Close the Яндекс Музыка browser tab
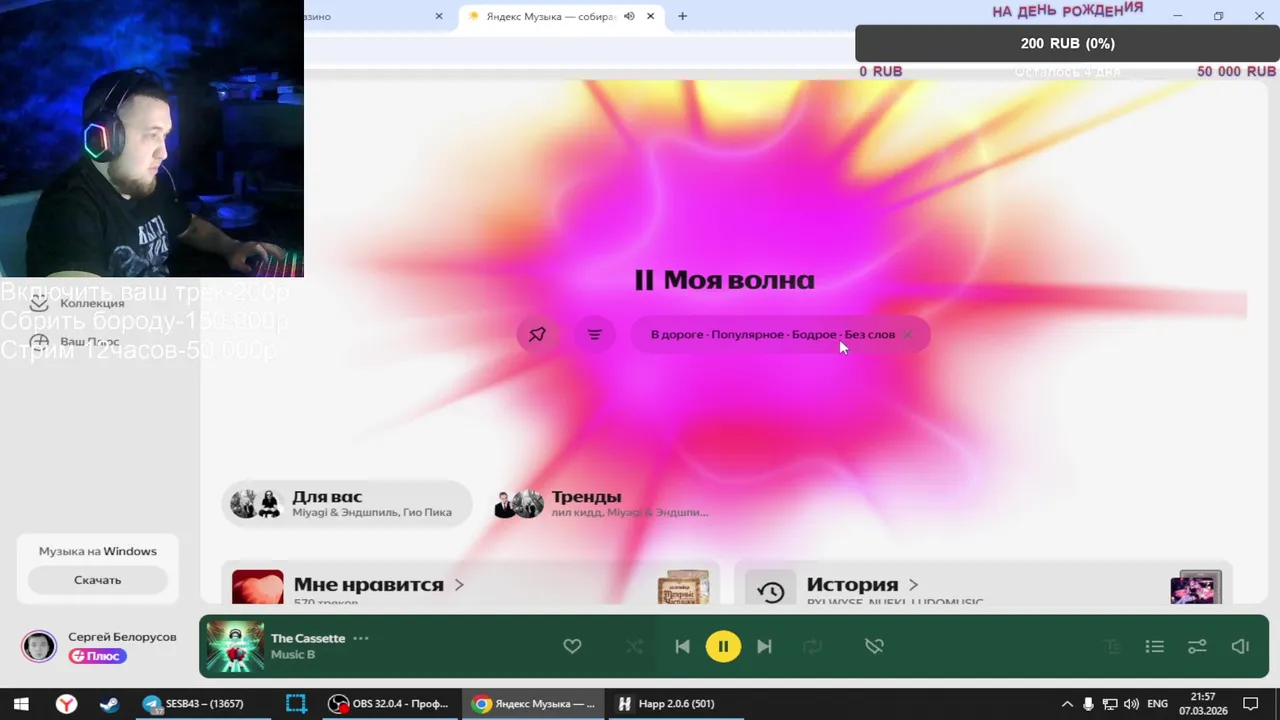Screen dimensions: 1280x720 coord(651,16)
